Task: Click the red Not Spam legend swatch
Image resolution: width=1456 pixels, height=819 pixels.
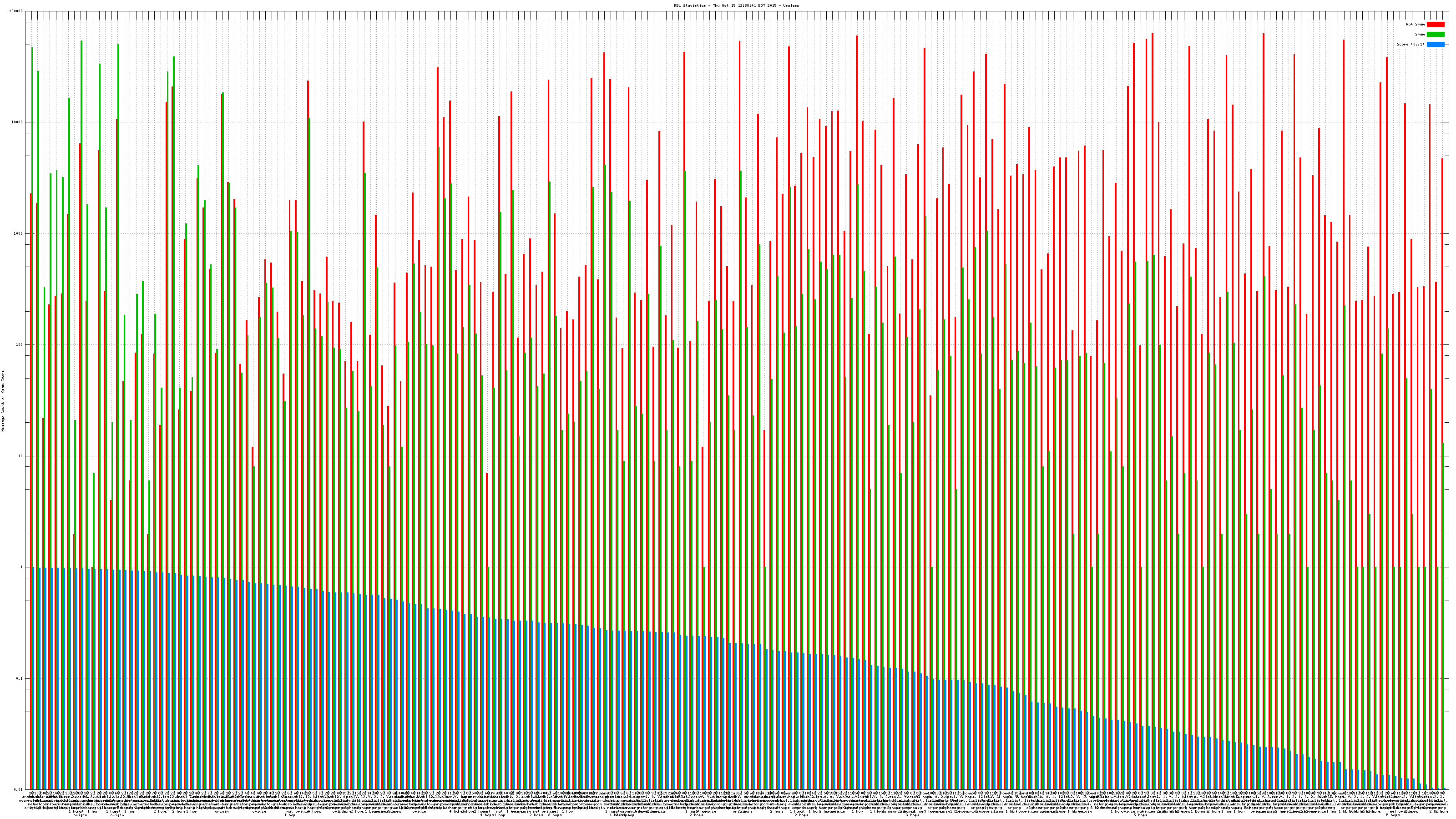Action: [x=1435, y=24]
